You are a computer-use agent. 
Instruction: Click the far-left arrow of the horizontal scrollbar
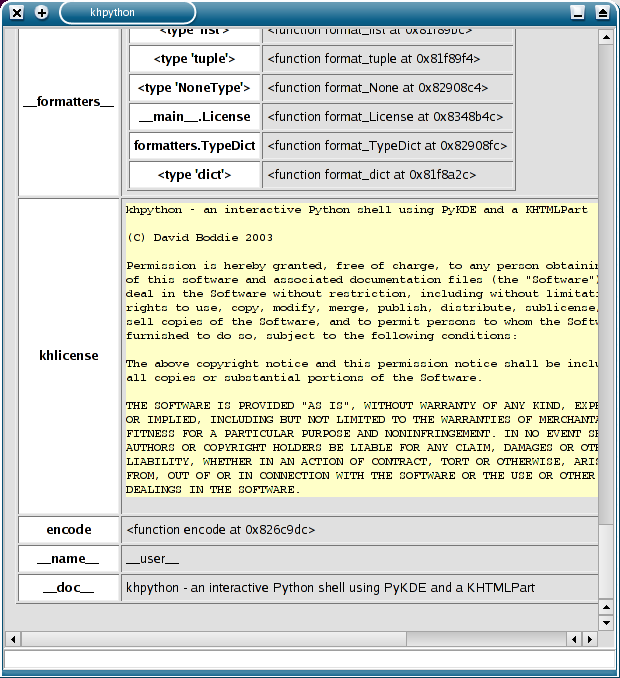pyautogui.click(x=12, y=638)
